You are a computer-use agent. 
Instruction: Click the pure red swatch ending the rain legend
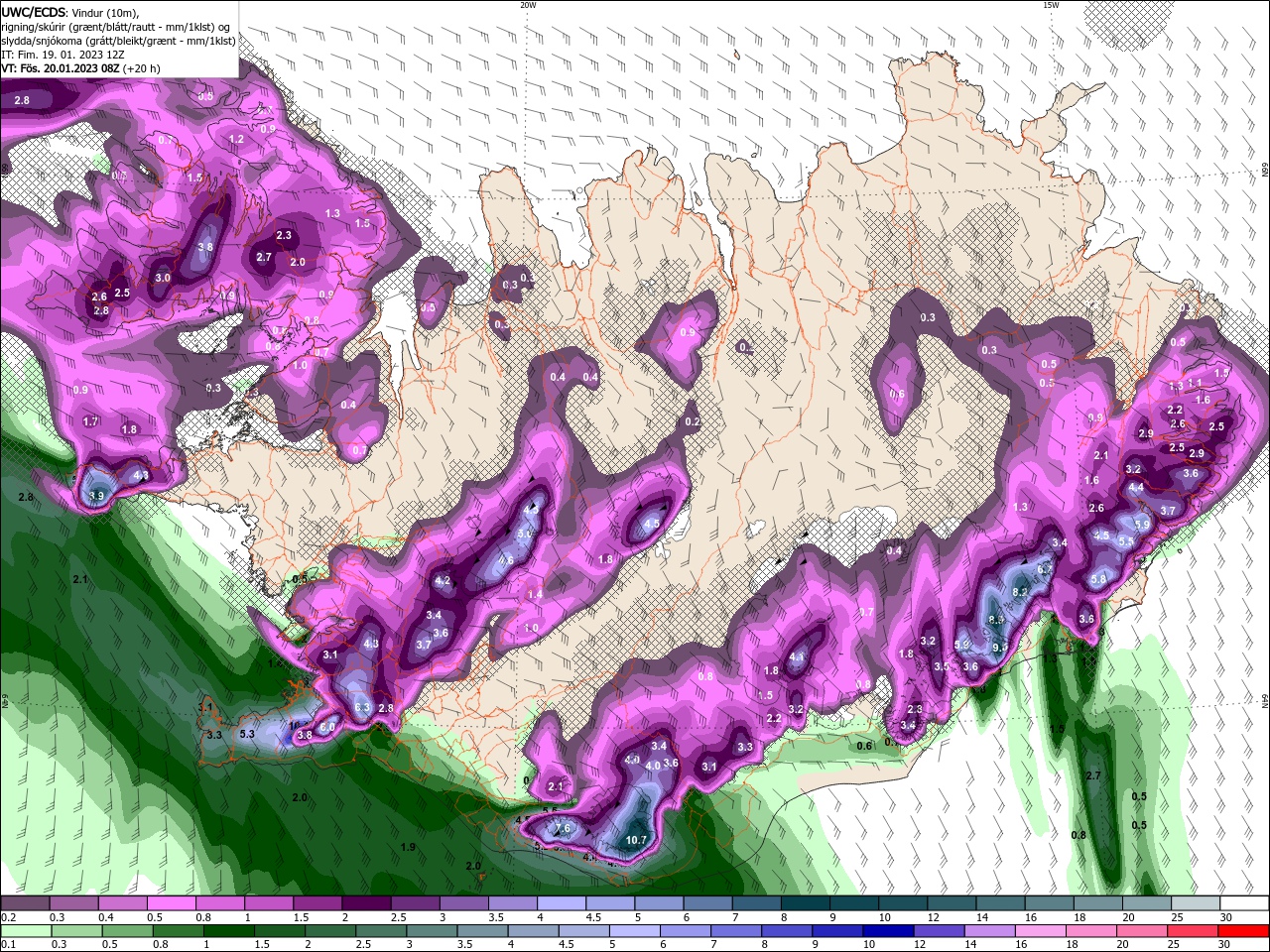[1244, 930]
